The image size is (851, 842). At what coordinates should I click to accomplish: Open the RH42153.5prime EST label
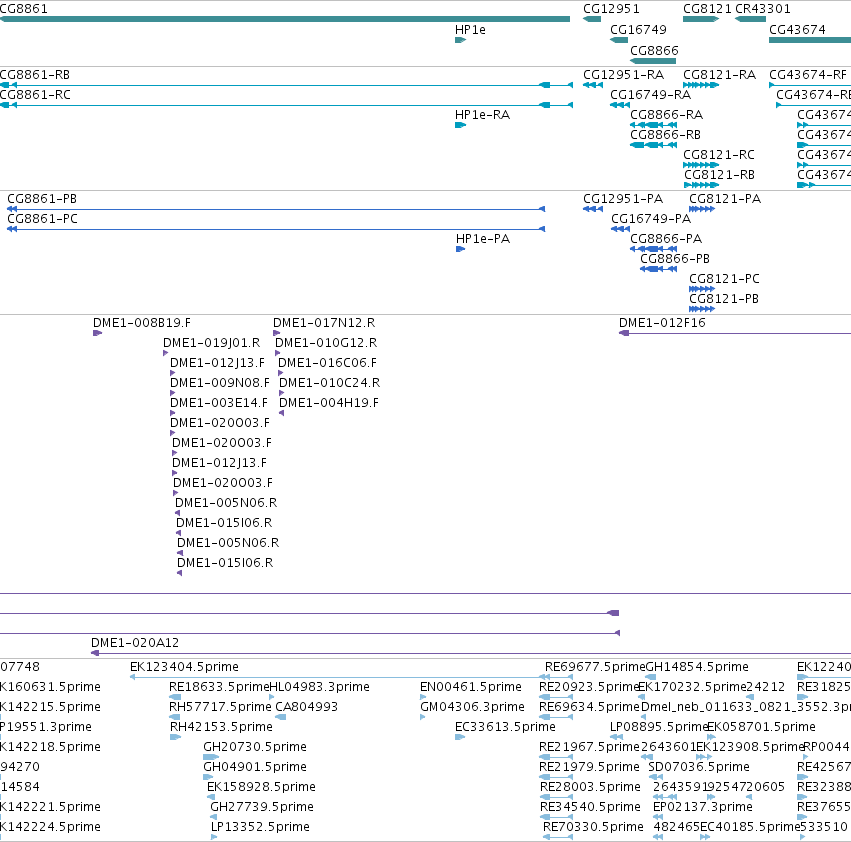[221, 727]
